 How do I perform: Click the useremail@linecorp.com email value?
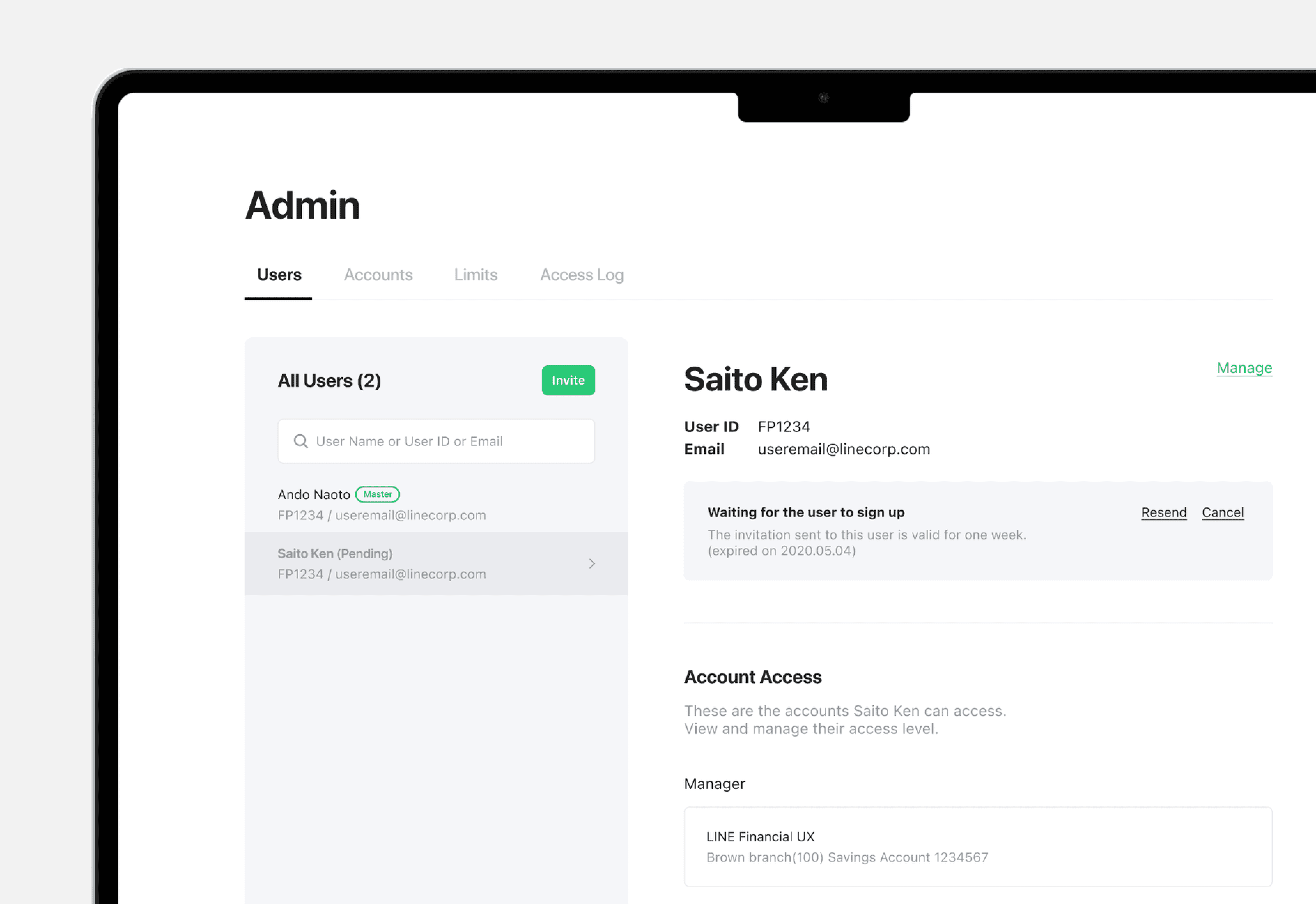pyautogui.click(x=843, y=449)
